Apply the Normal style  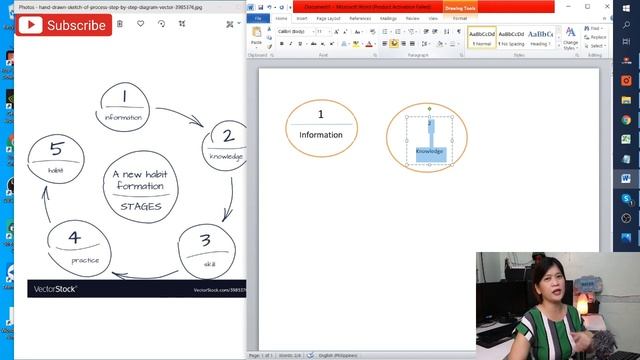pyautogui.click(x=482, y=37)
